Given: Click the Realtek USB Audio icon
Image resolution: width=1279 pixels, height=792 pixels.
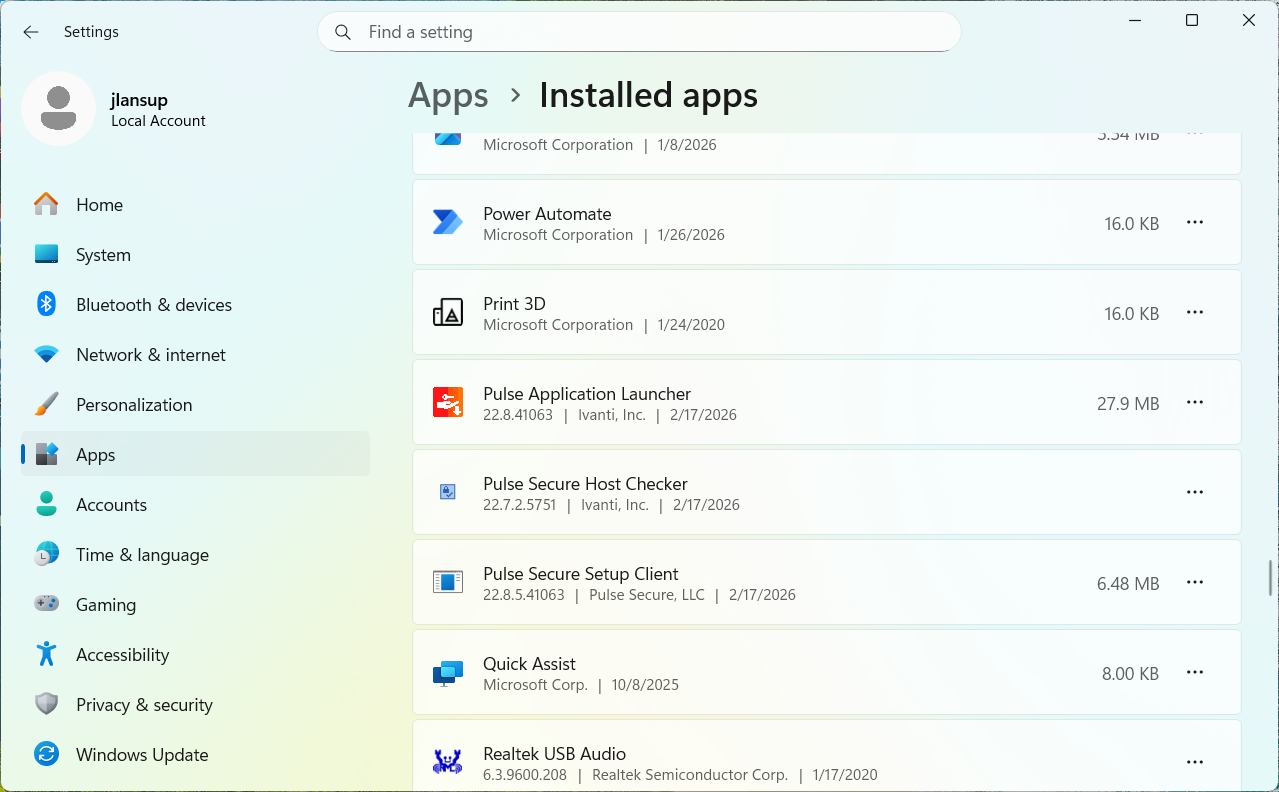Looking at the screenshot, I should pyautogui.click(x=447, y=762).
